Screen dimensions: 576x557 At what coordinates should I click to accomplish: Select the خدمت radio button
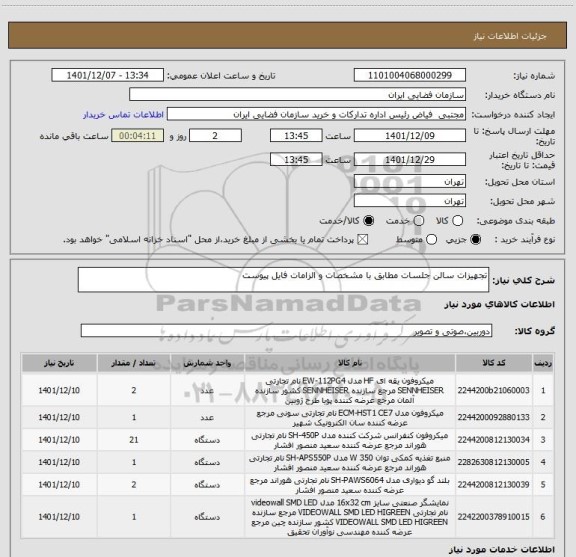click(419, 221)
